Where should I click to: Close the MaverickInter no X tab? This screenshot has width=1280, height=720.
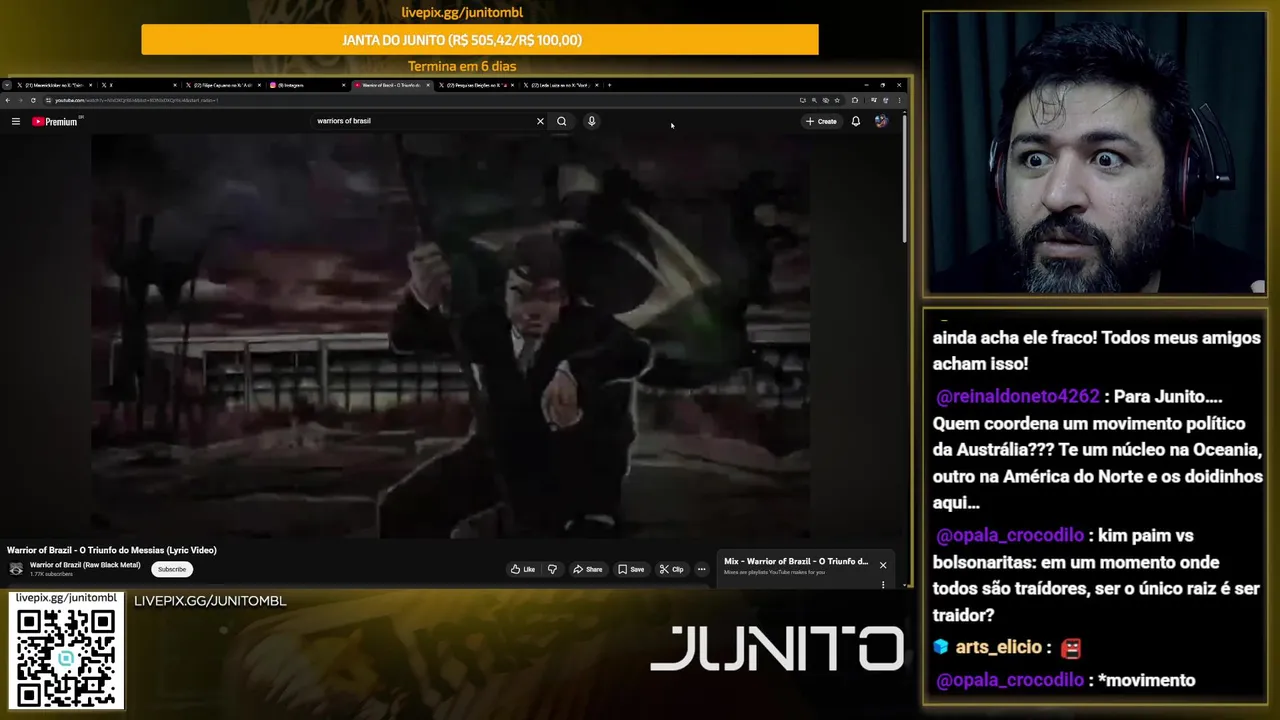pyautogui.click(x=91, y=85)
